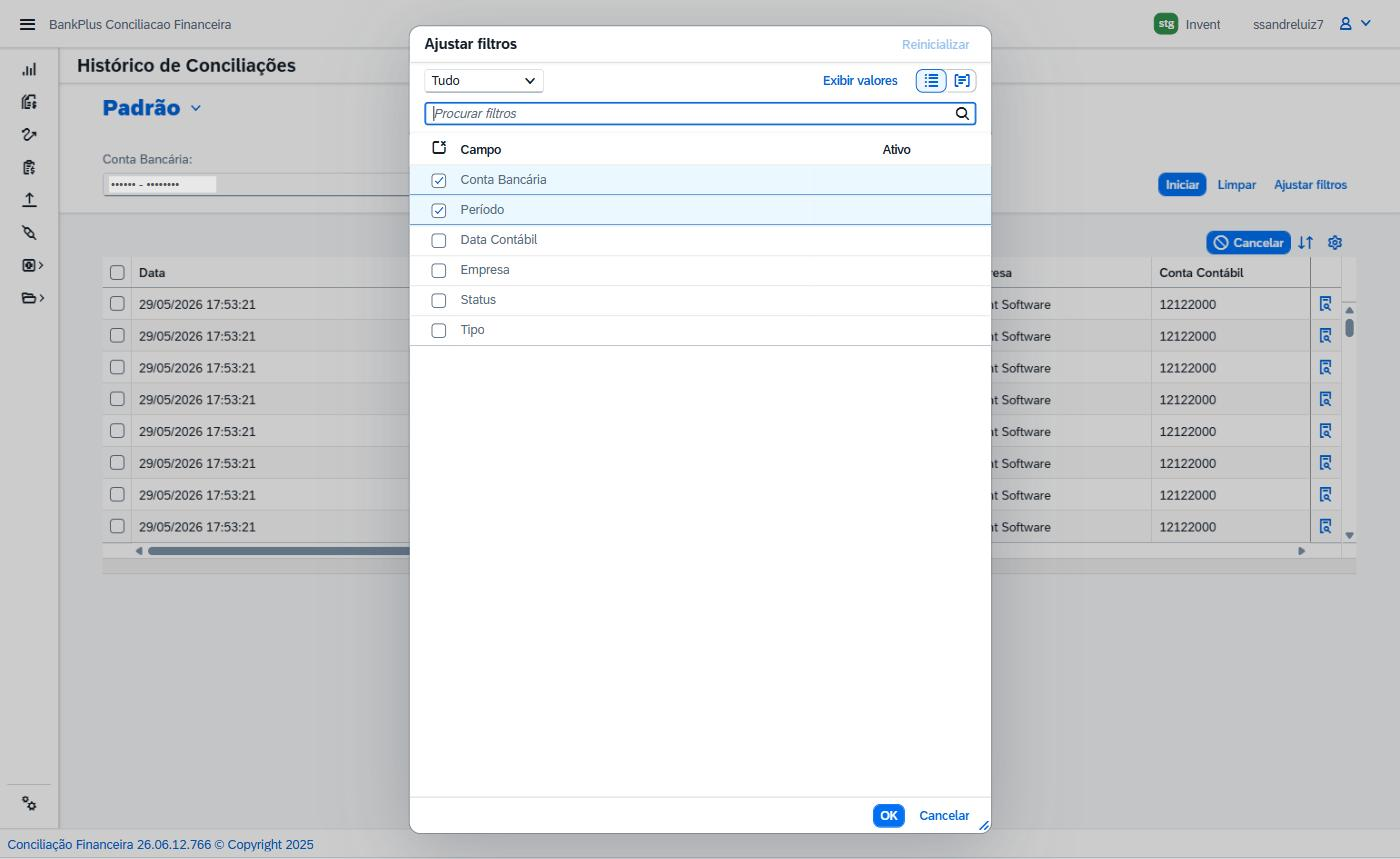The image size is (1400, 859).
Task: Click the upload arrow sidebar icon
Action: tap(29, 200)
